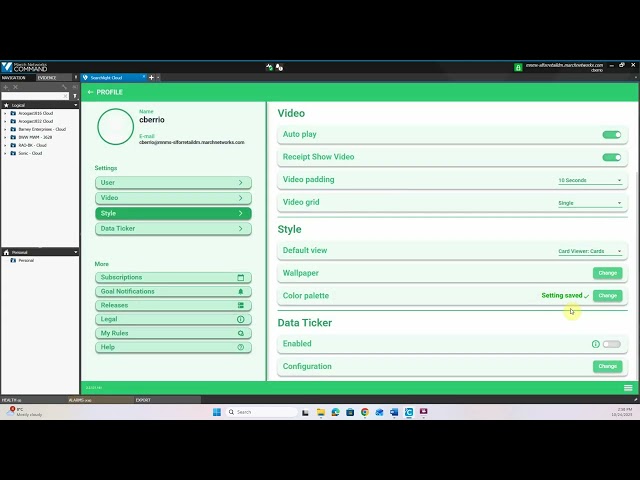Viewport: 640px width, 480px height.
Task: Click the delete X icon in navigation toolbar
Action: pyautogui.click(x=16, y=87)
